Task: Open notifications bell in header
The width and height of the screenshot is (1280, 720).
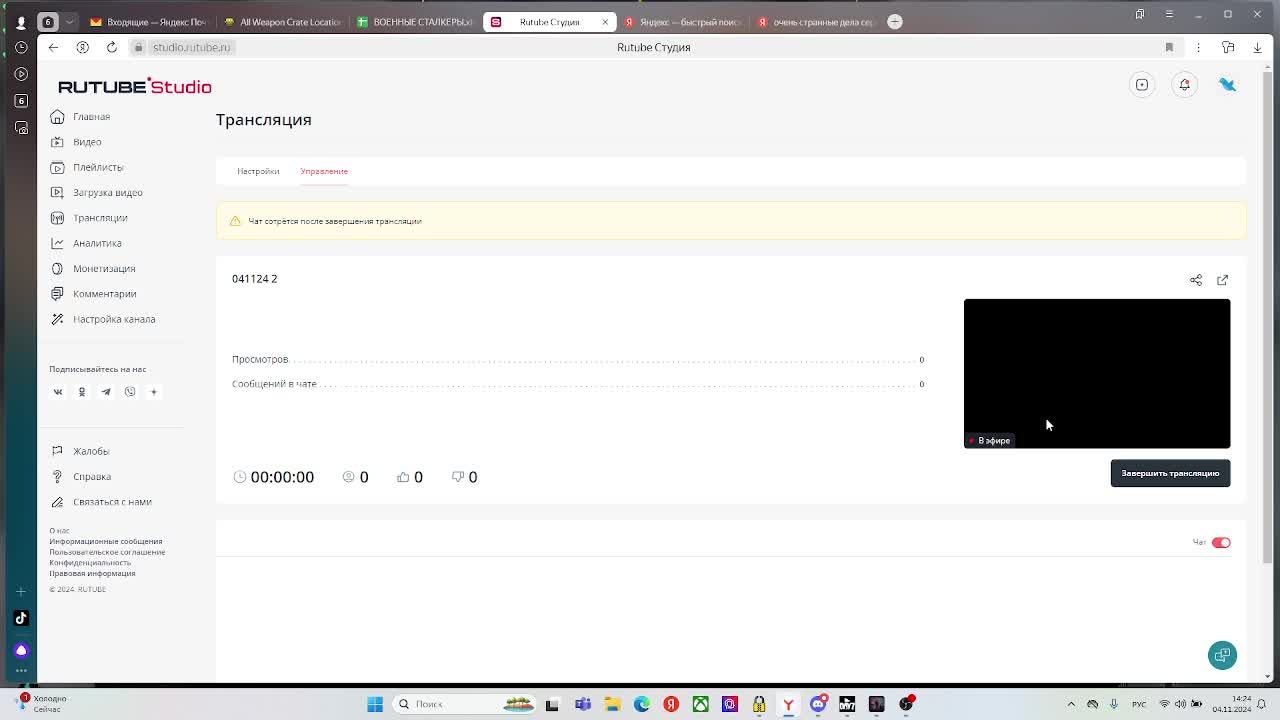Action: [x=1185, y=85]
